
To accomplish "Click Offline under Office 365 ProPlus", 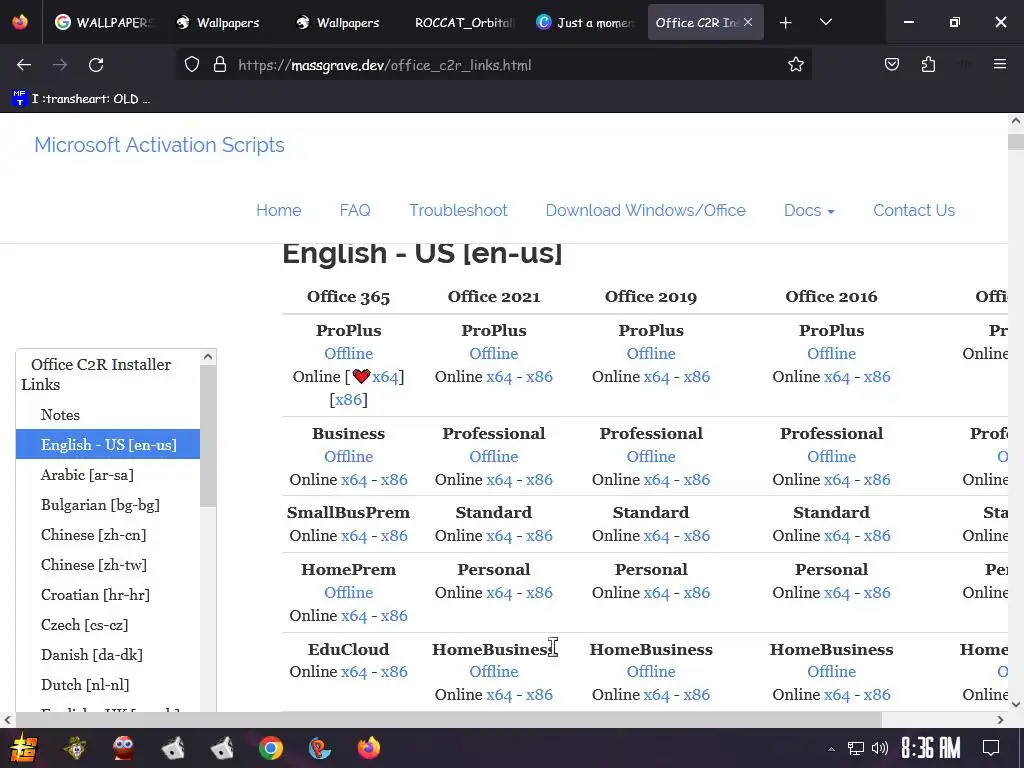I will pos(349,353).
